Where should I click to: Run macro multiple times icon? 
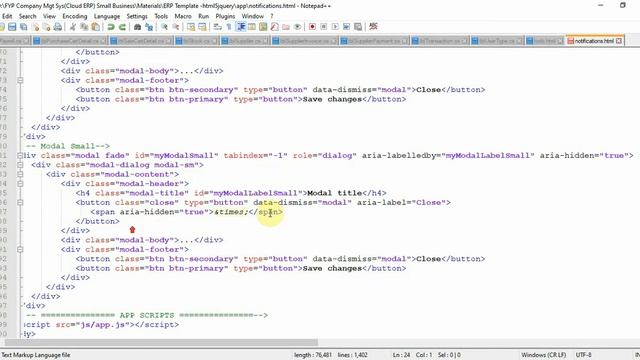click(347, 27)
